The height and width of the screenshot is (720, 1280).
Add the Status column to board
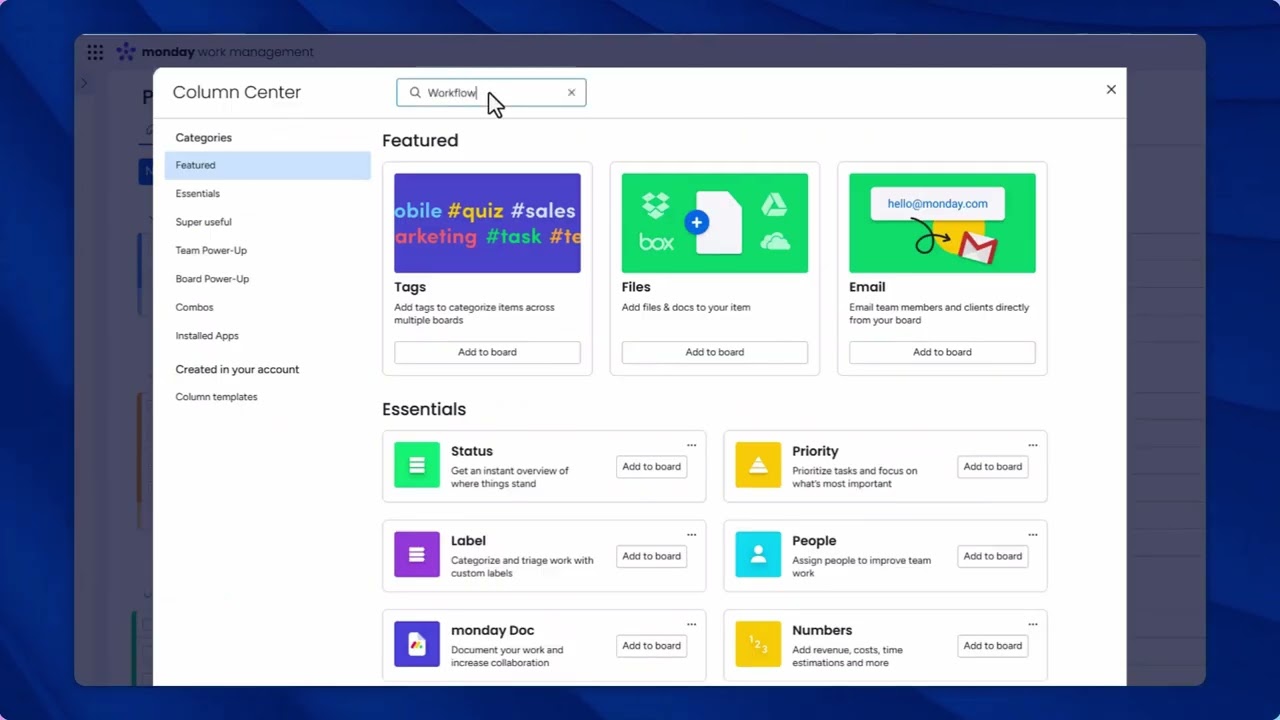[651, 467]
